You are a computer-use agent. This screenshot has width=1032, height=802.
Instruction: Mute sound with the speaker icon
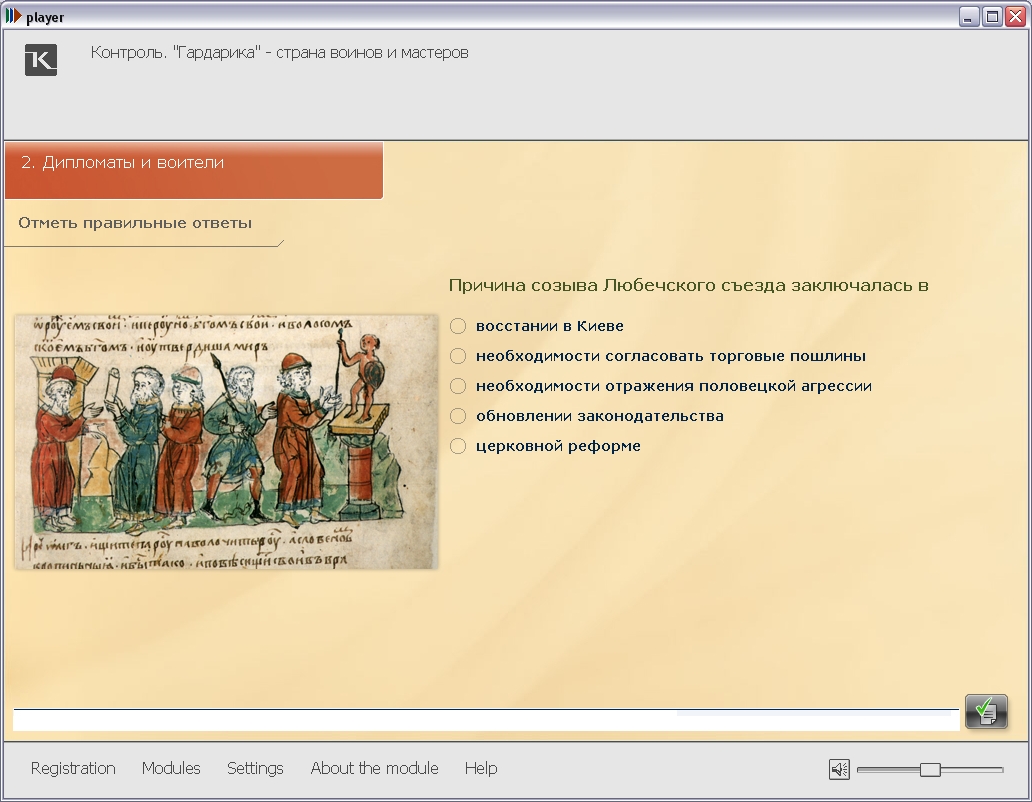coord(839,769)
